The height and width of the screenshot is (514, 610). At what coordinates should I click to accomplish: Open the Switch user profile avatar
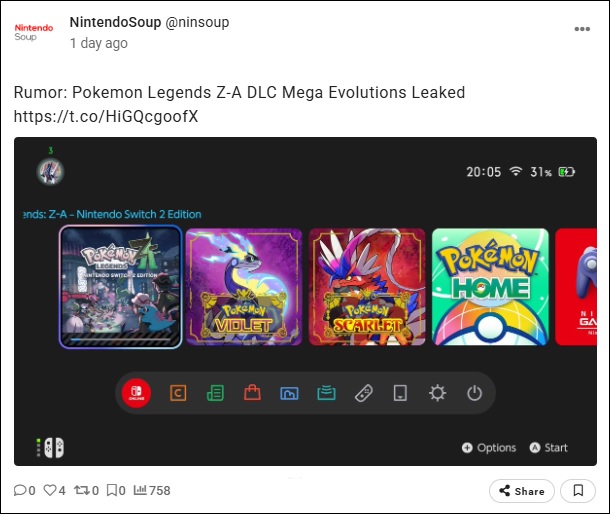point(50,172)
